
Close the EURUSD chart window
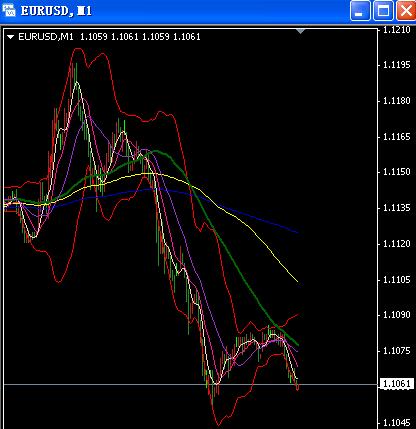coord(406,11)
